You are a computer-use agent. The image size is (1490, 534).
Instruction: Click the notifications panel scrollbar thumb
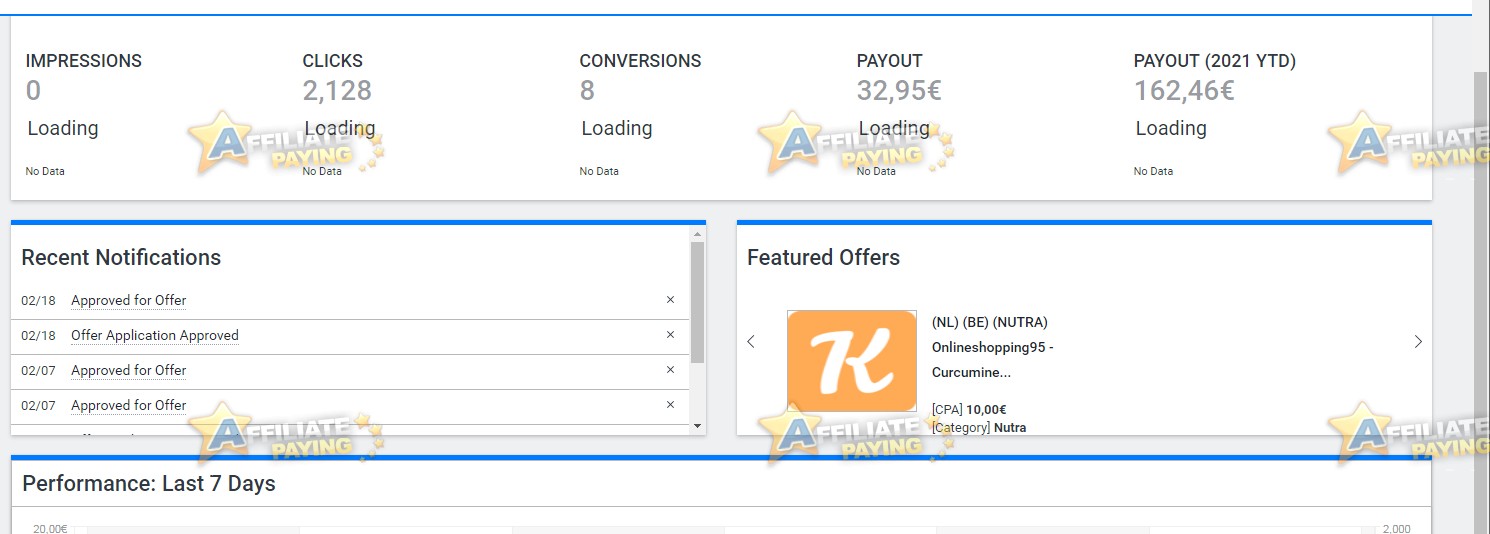pos(697,301)
